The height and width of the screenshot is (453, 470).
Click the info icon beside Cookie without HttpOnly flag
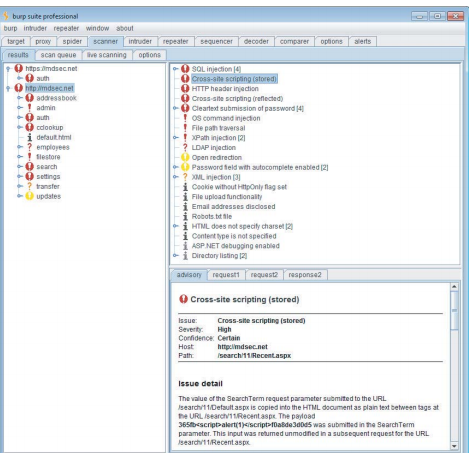pos(185,187)
